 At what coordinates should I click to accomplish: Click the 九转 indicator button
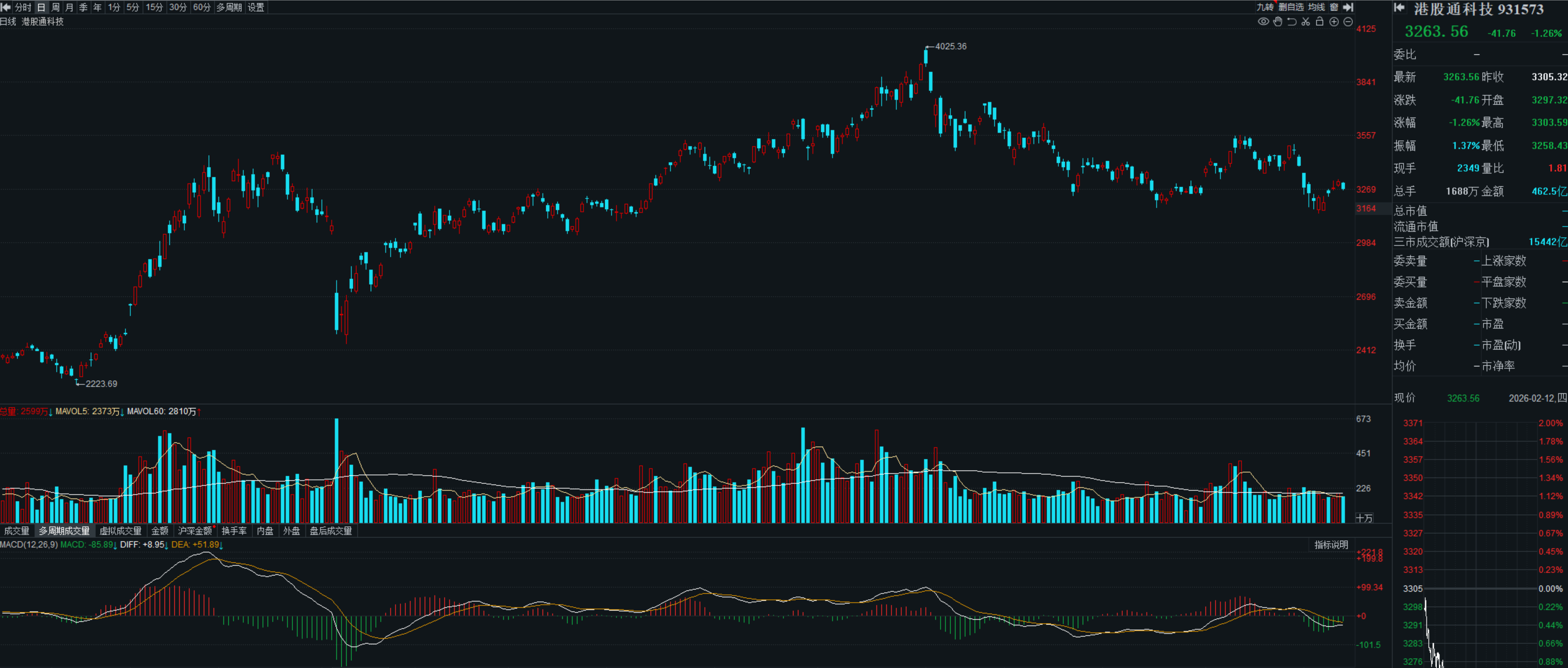click(1265, 7)
